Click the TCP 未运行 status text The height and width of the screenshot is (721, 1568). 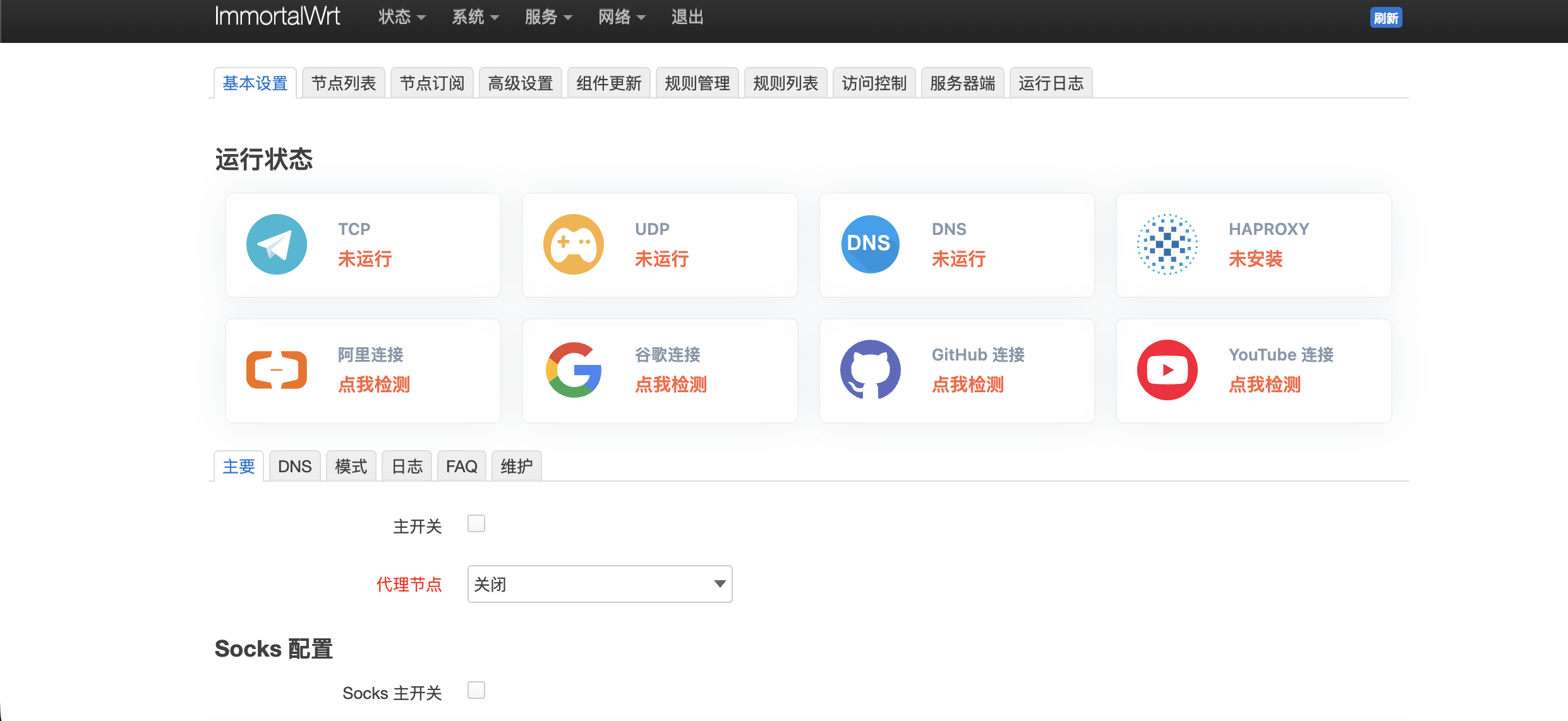pyautogui.click(x=365, y=258)
